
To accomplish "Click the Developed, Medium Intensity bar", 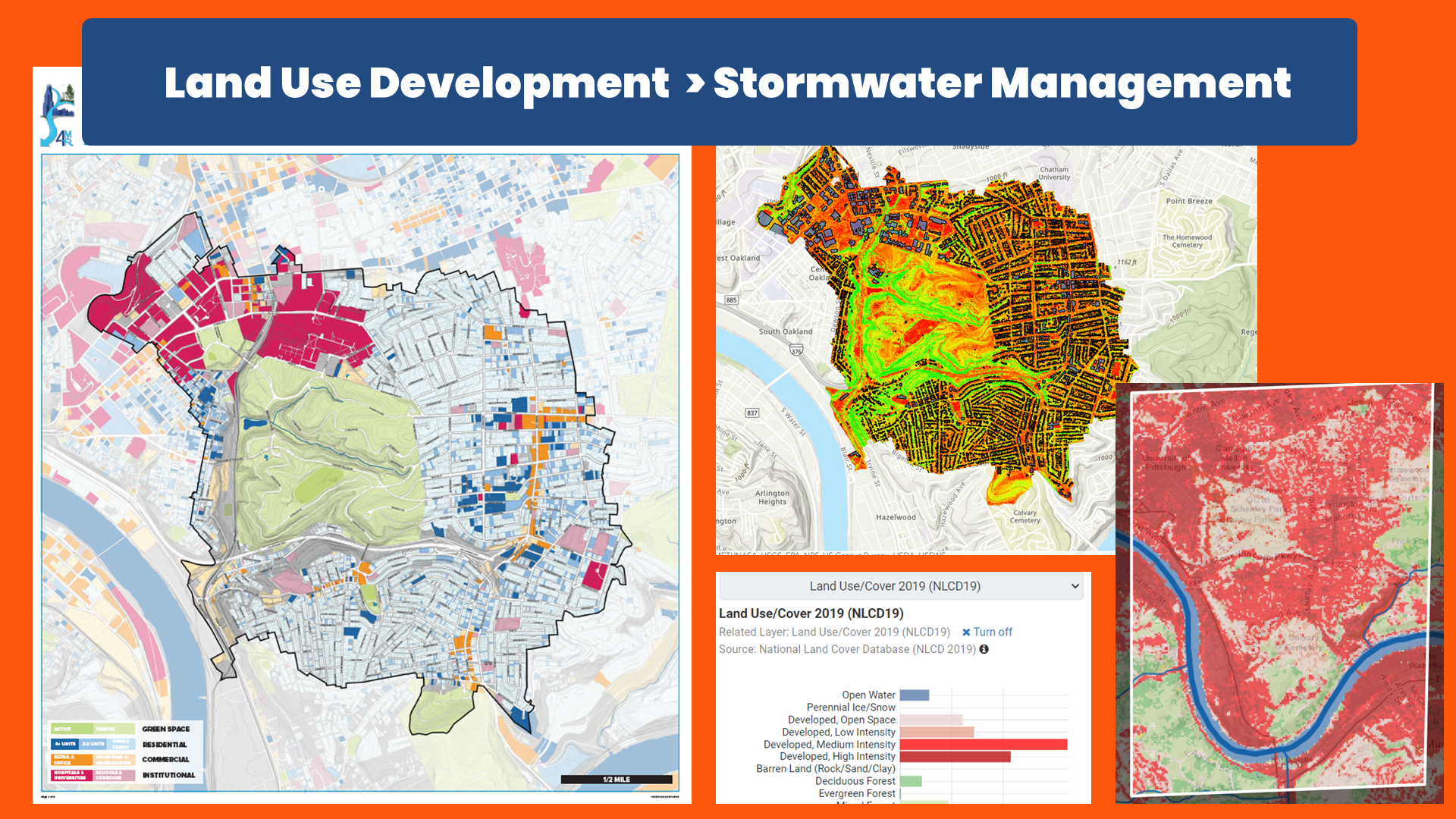I will click(983, 745).
